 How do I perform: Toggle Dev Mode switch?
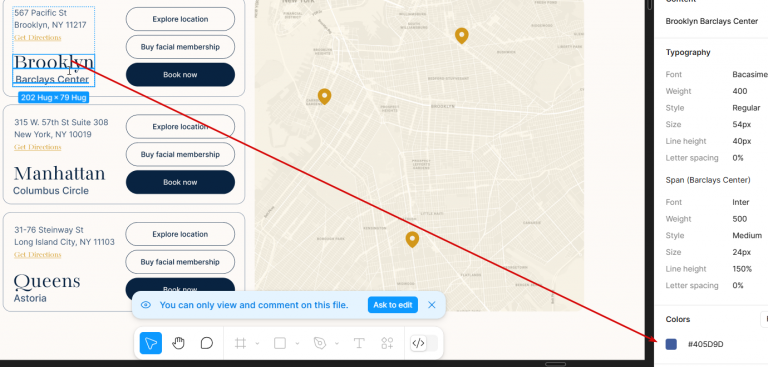(x=424, y=343)
